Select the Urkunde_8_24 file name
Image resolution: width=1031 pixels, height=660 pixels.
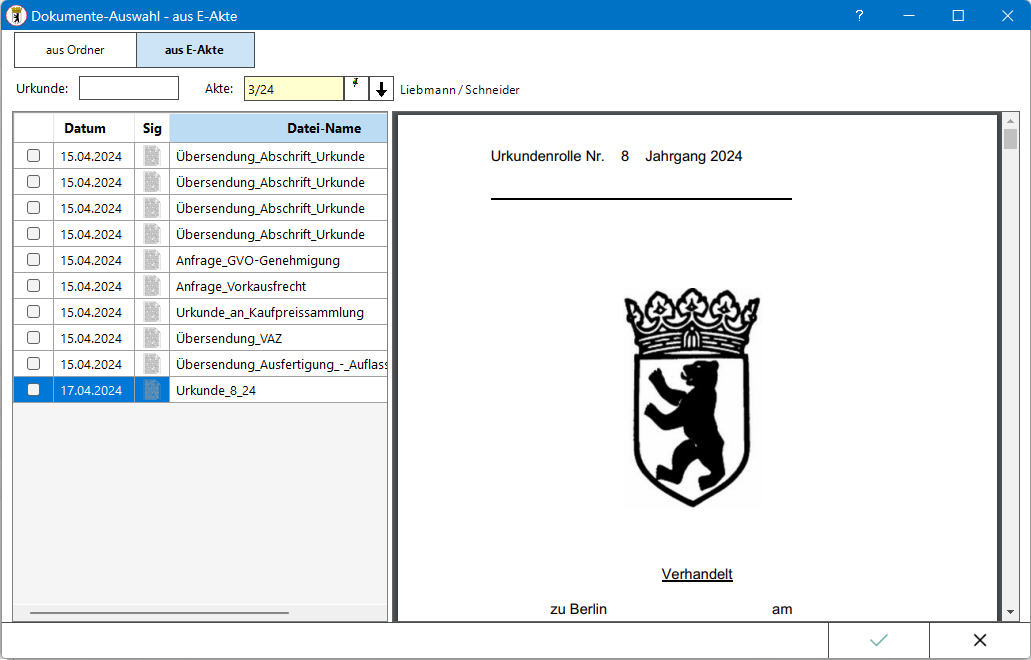[216, 390]
